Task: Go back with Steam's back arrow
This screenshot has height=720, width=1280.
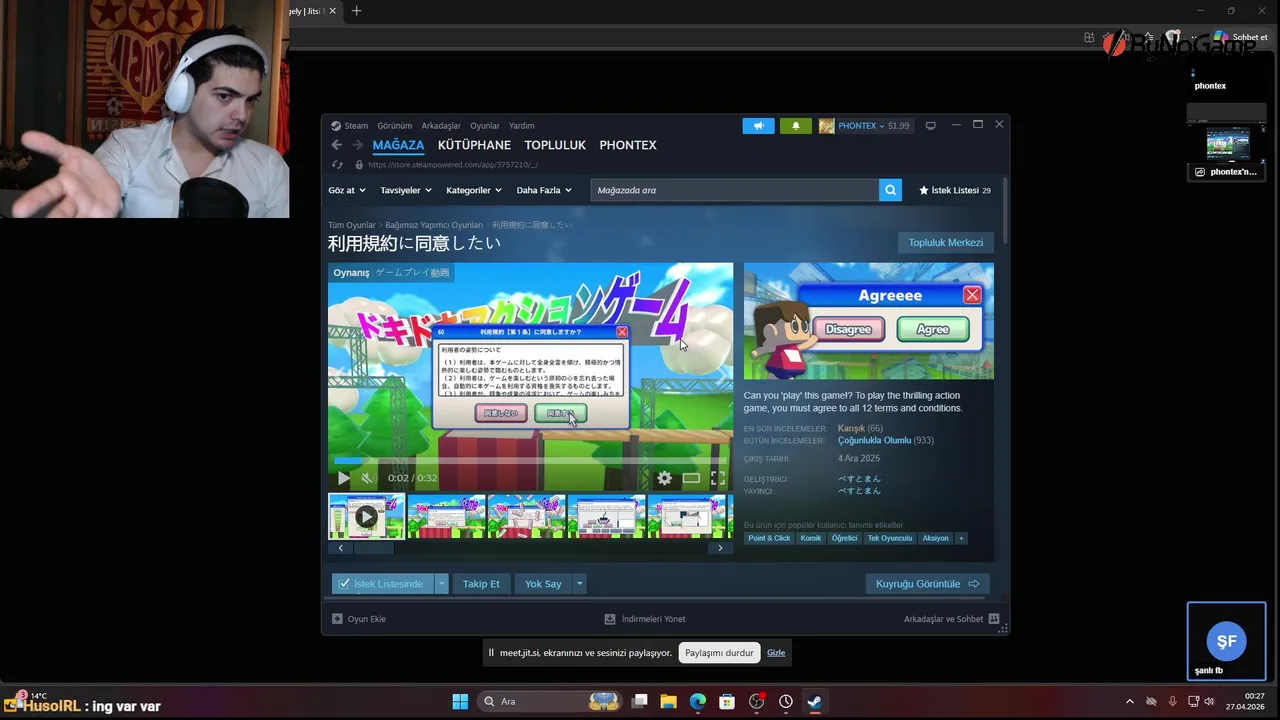Action: click(337, 145)
